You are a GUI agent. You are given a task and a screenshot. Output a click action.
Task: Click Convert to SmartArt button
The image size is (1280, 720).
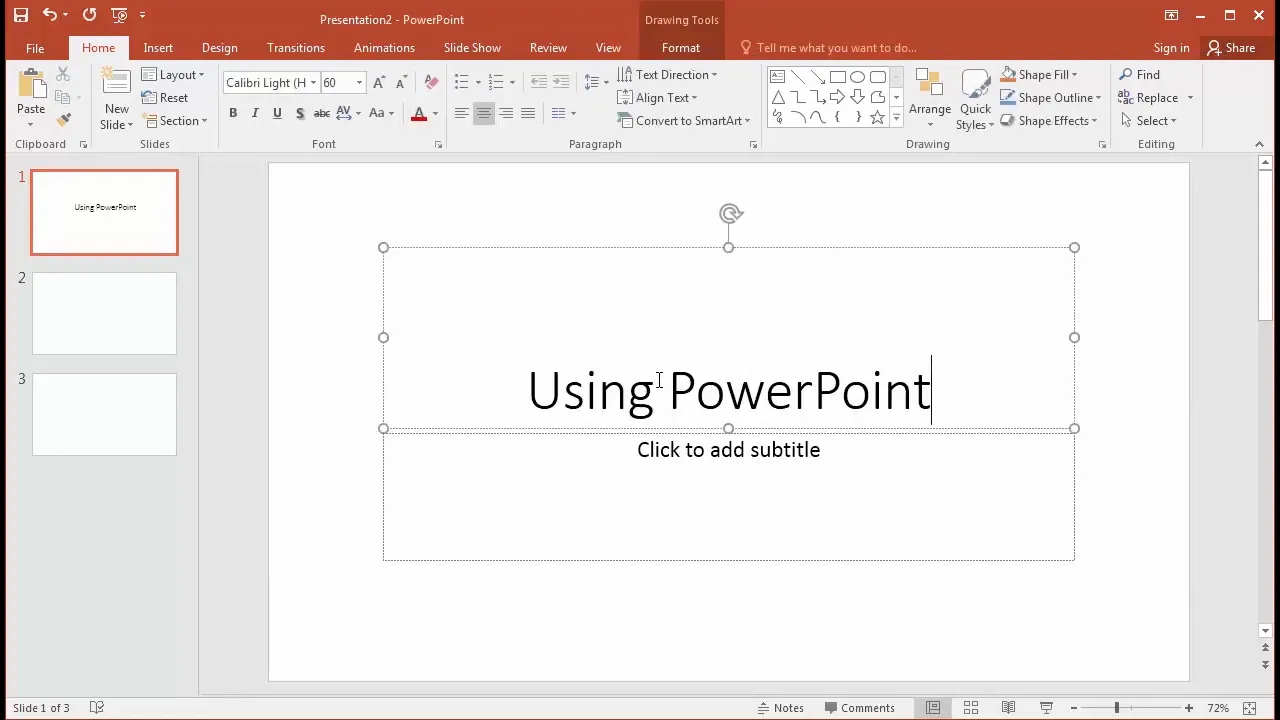[x=684, y=121]
